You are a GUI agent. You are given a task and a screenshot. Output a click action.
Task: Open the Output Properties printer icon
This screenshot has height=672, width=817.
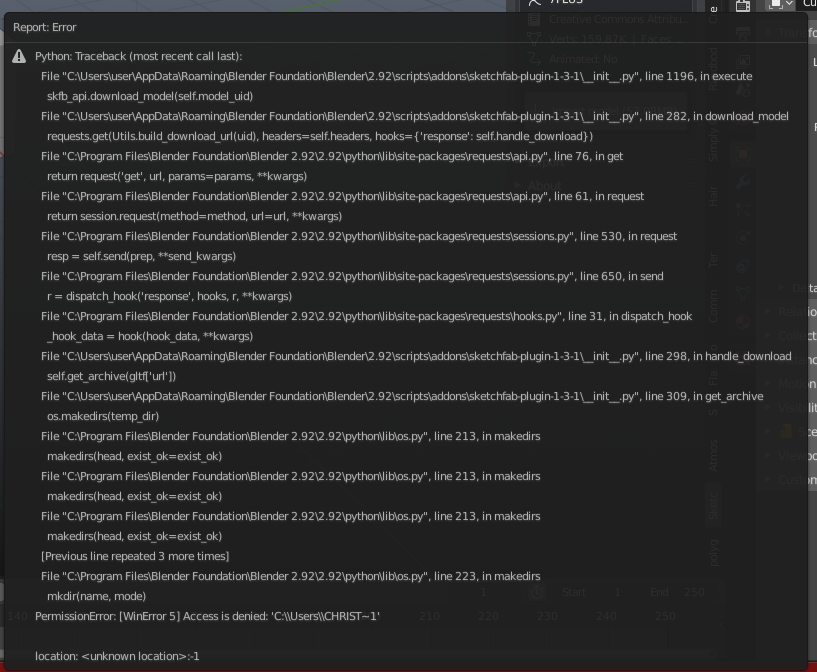point(742,31)
